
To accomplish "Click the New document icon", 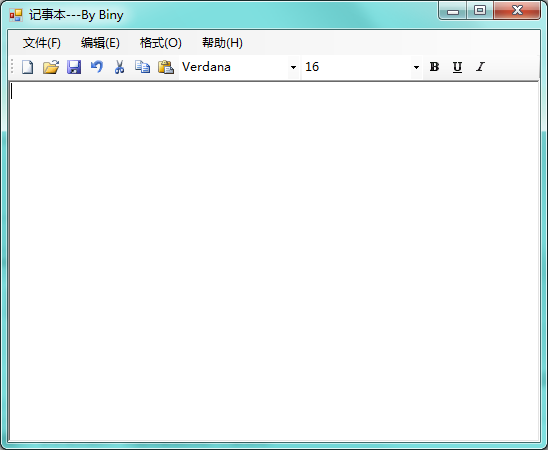I will coord(28,67).
